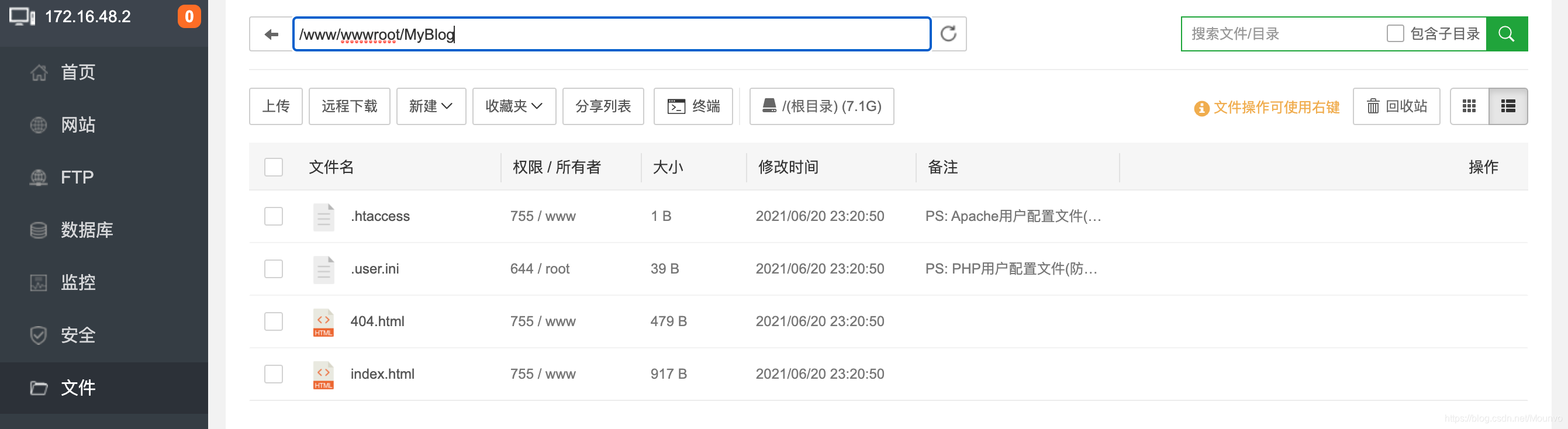Open 监控 (Monitor) in sidebar
The width and height of the screenshot is (1568, 429).
104,282
